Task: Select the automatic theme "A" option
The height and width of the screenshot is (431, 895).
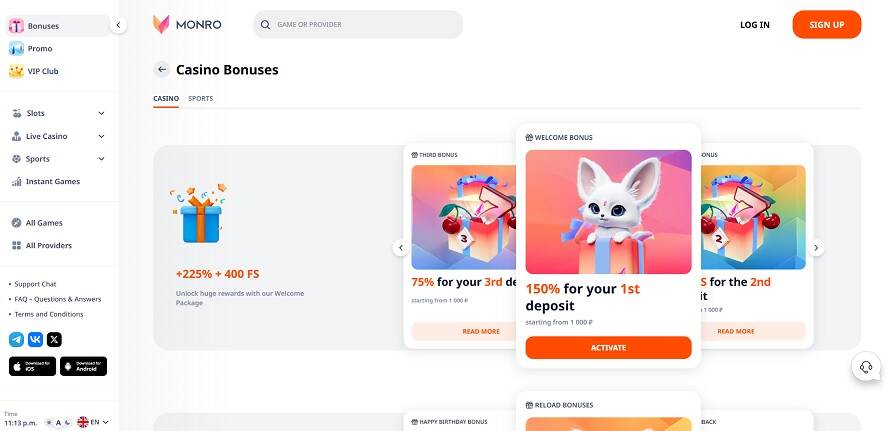Action: click(59, 423)
